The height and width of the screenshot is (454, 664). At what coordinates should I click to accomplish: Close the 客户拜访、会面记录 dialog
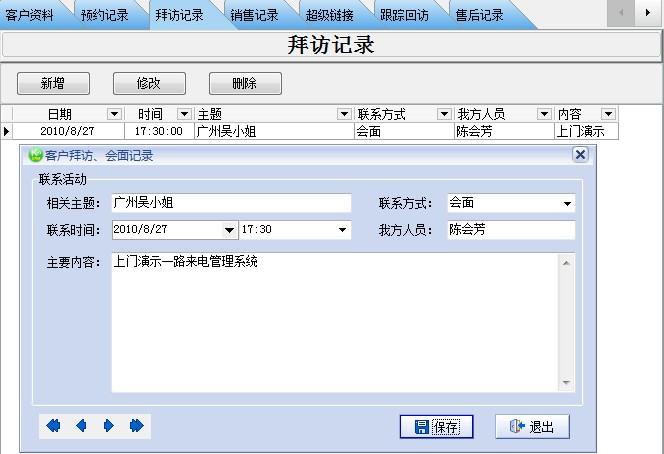click(580, 155)
